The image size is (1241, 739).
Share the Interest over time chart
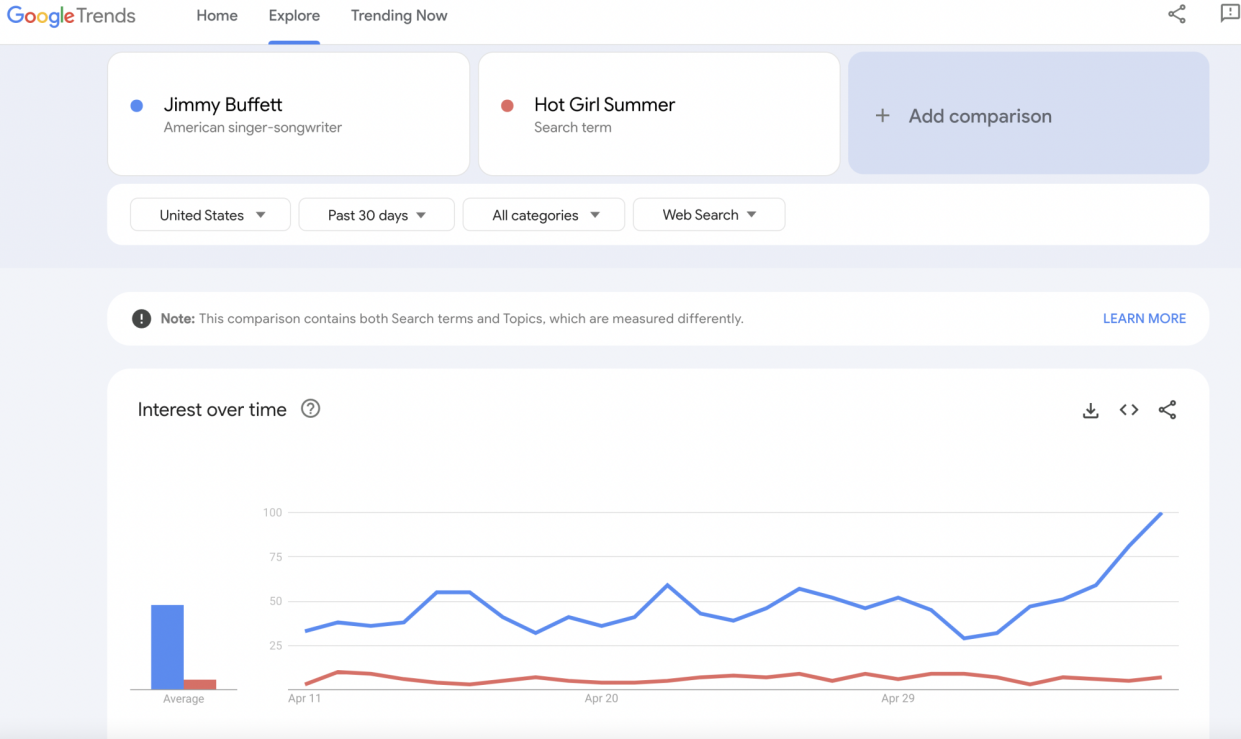click(x=1167, y=410)
